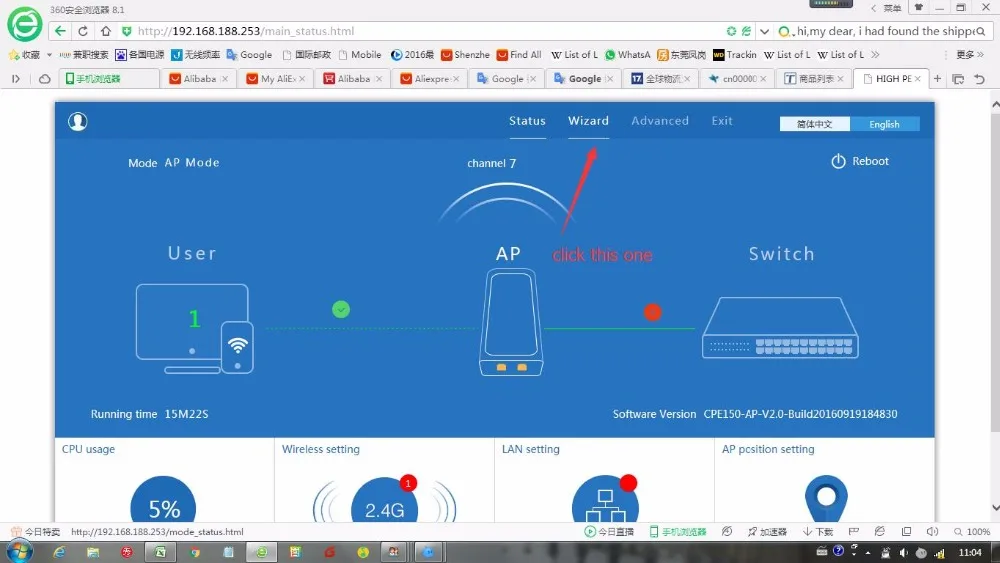Click the red dot LAN link status
1000x563 pixels.
tap(652, 312)
